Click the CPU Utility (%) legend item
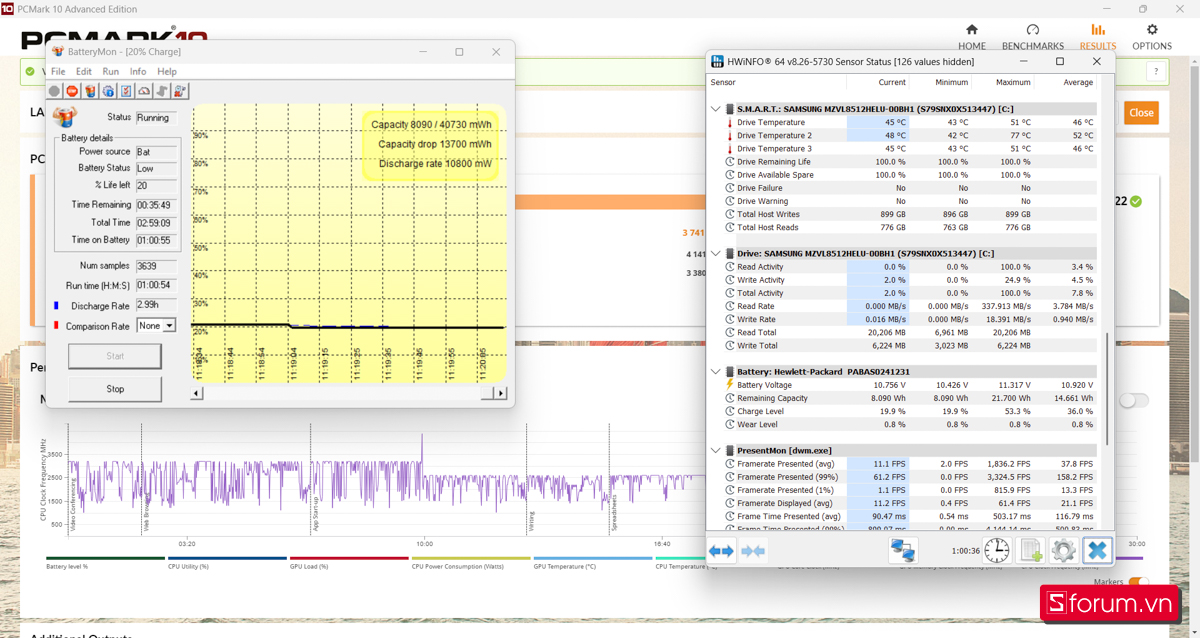1200x638 pixels. [188, 566]
